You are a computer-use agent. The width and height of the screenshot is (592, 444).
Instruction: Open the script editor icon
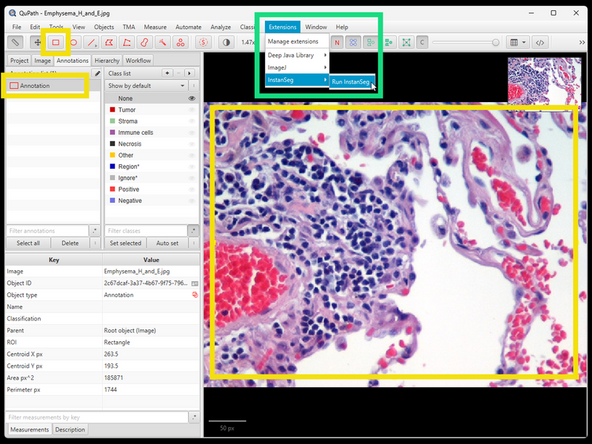(x=540, y=42)
